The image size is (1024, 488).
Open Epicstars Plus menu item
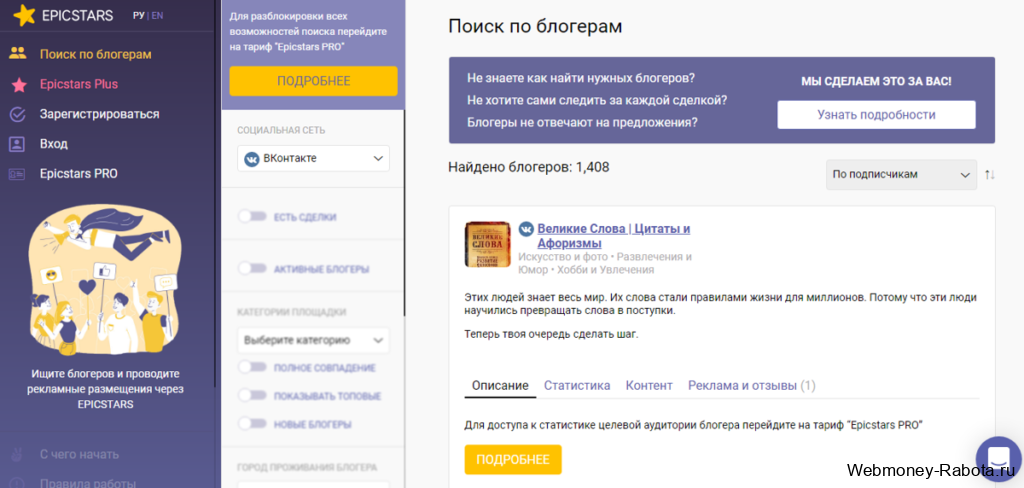pyautogui.click(x=79, y=84)
